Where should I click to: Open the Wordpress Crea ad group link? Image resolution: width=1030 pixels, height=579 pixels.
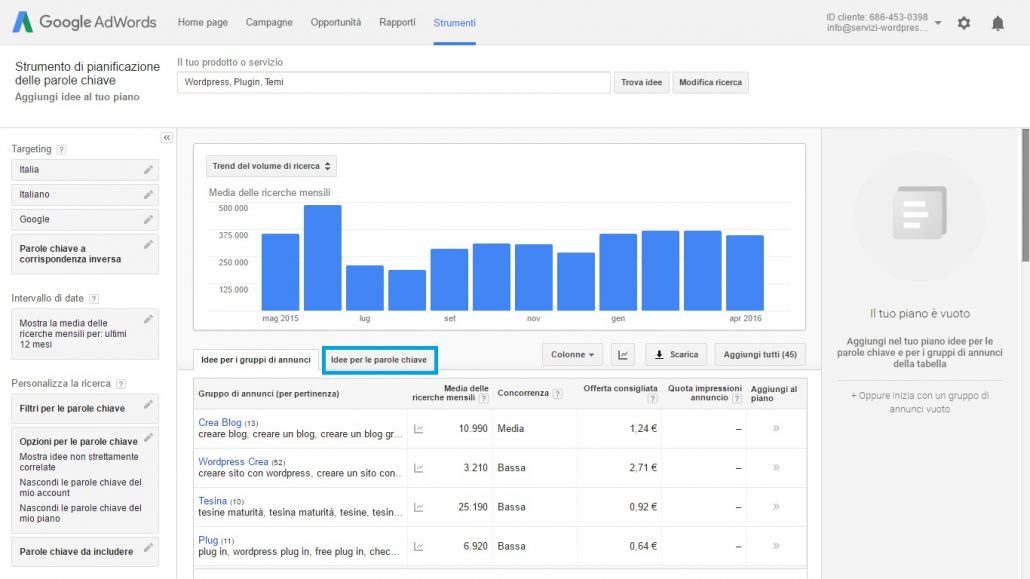(x=233, y=462)
